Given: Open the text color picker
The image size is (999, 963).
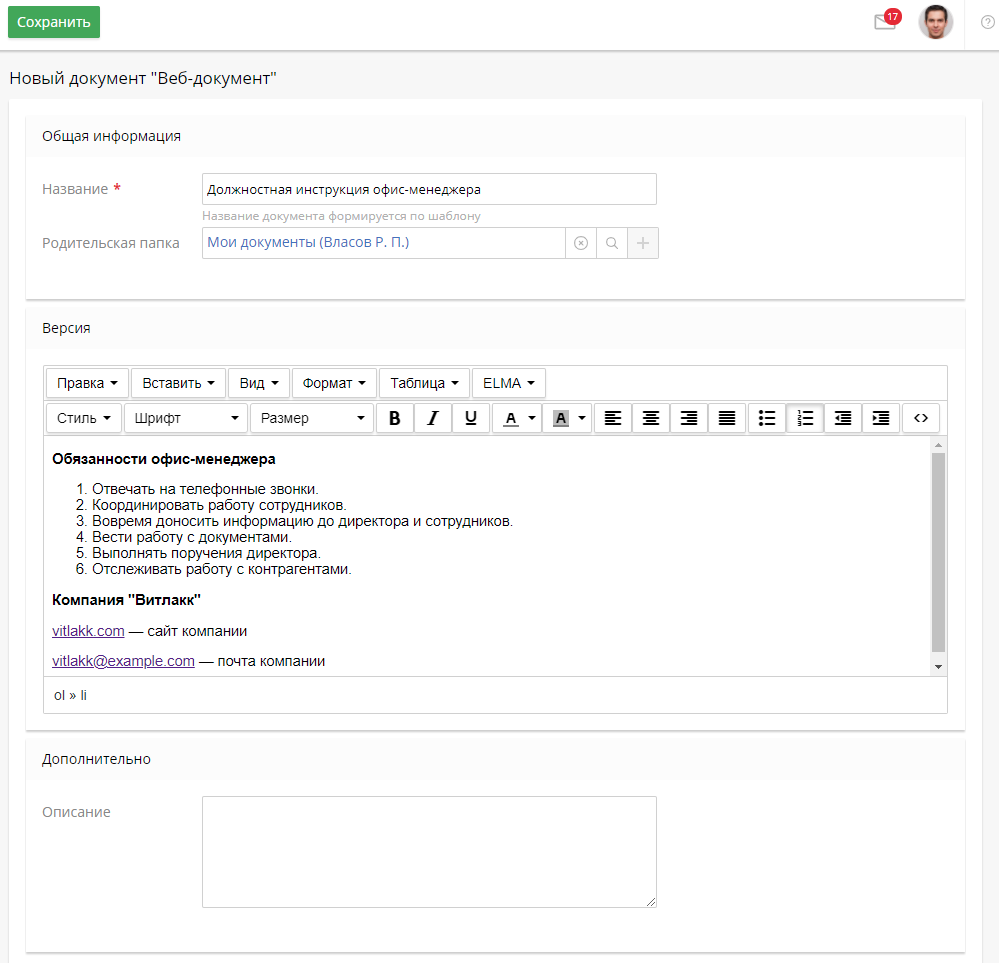Looking at the screenshot, I should pos(516,418).
